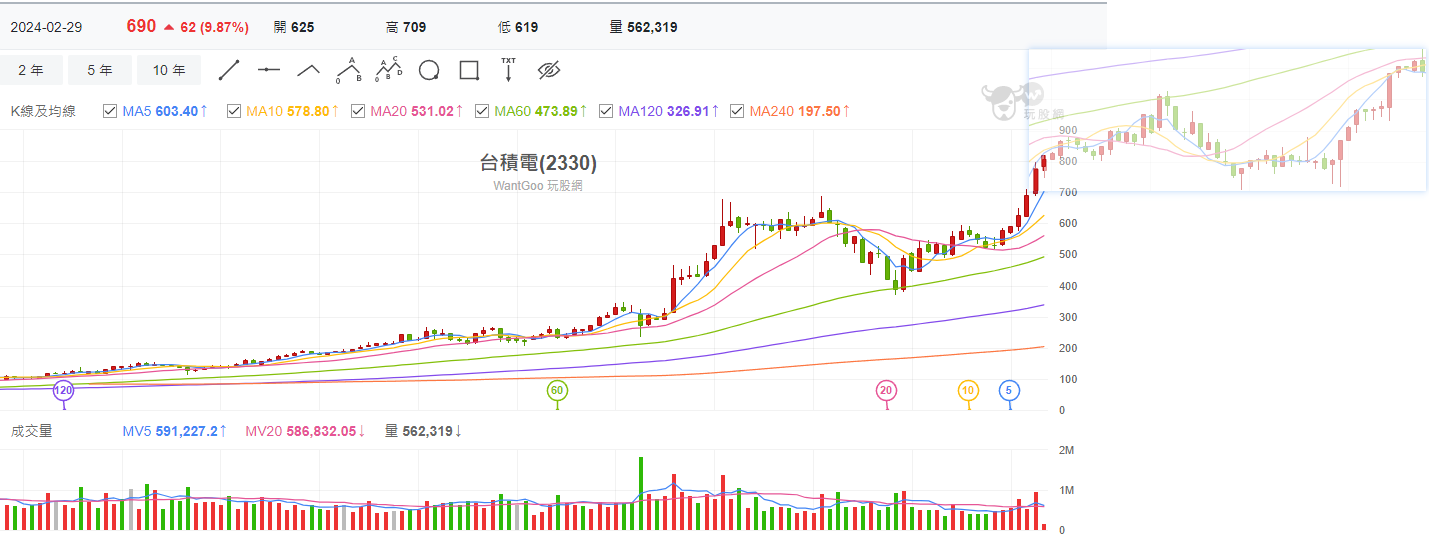Select the horizontal line drawing tool

(268, 70)
